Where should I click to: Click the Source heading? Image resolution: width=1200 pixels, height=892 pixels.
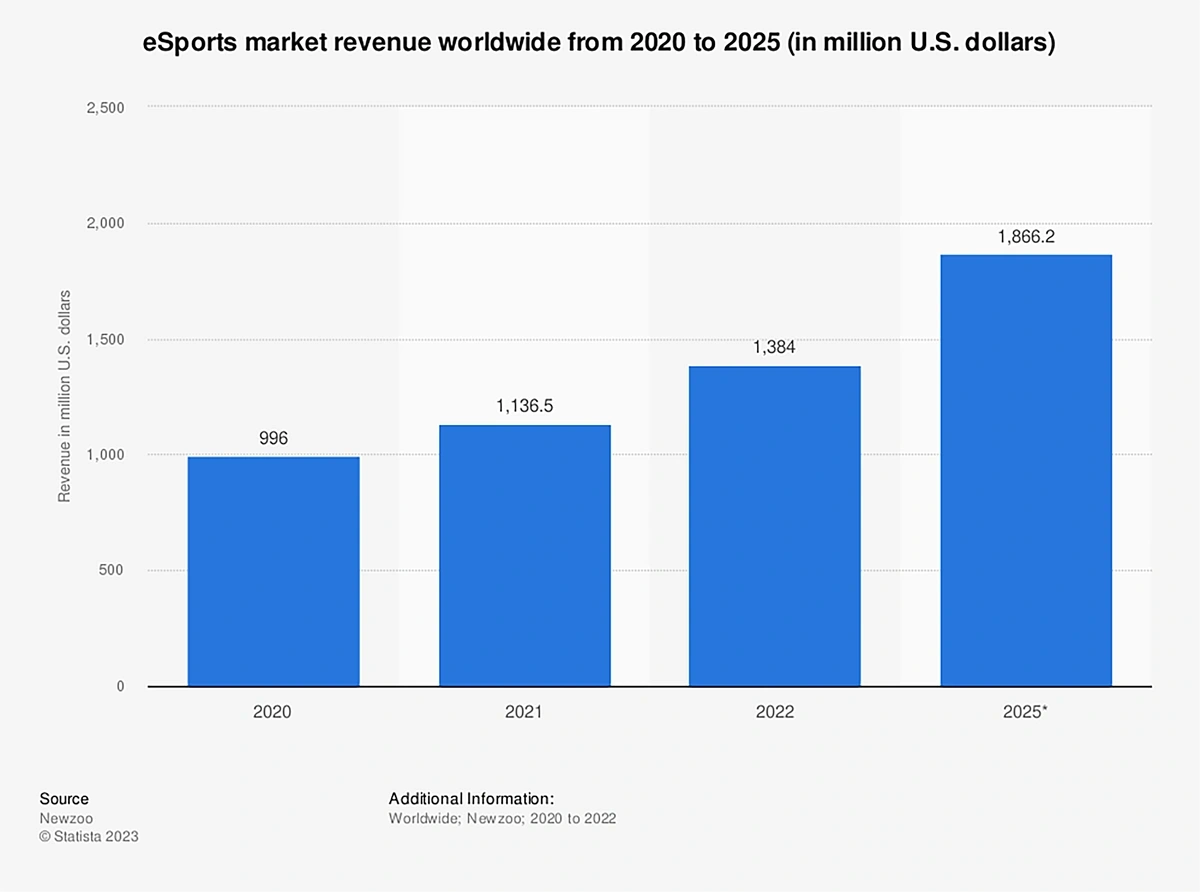click(x=64, y=799)
